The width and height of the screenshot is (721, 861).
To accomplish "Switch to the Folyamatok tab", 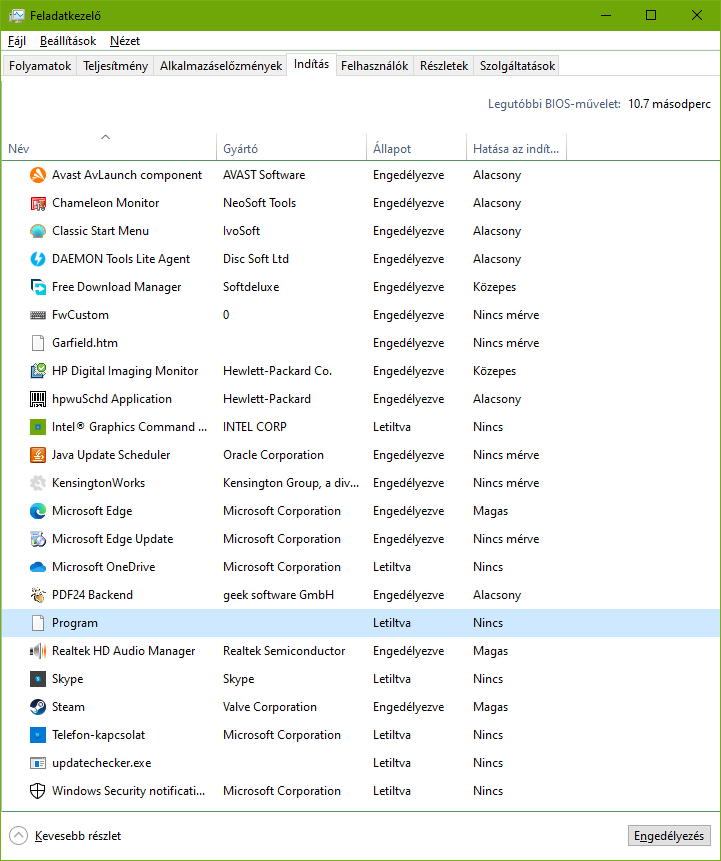I will click(x=40, y=66).
